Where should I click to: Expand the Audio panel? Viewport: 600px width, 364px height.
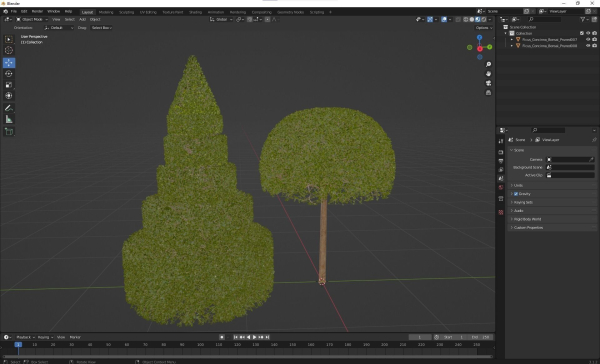pos(553,211)
